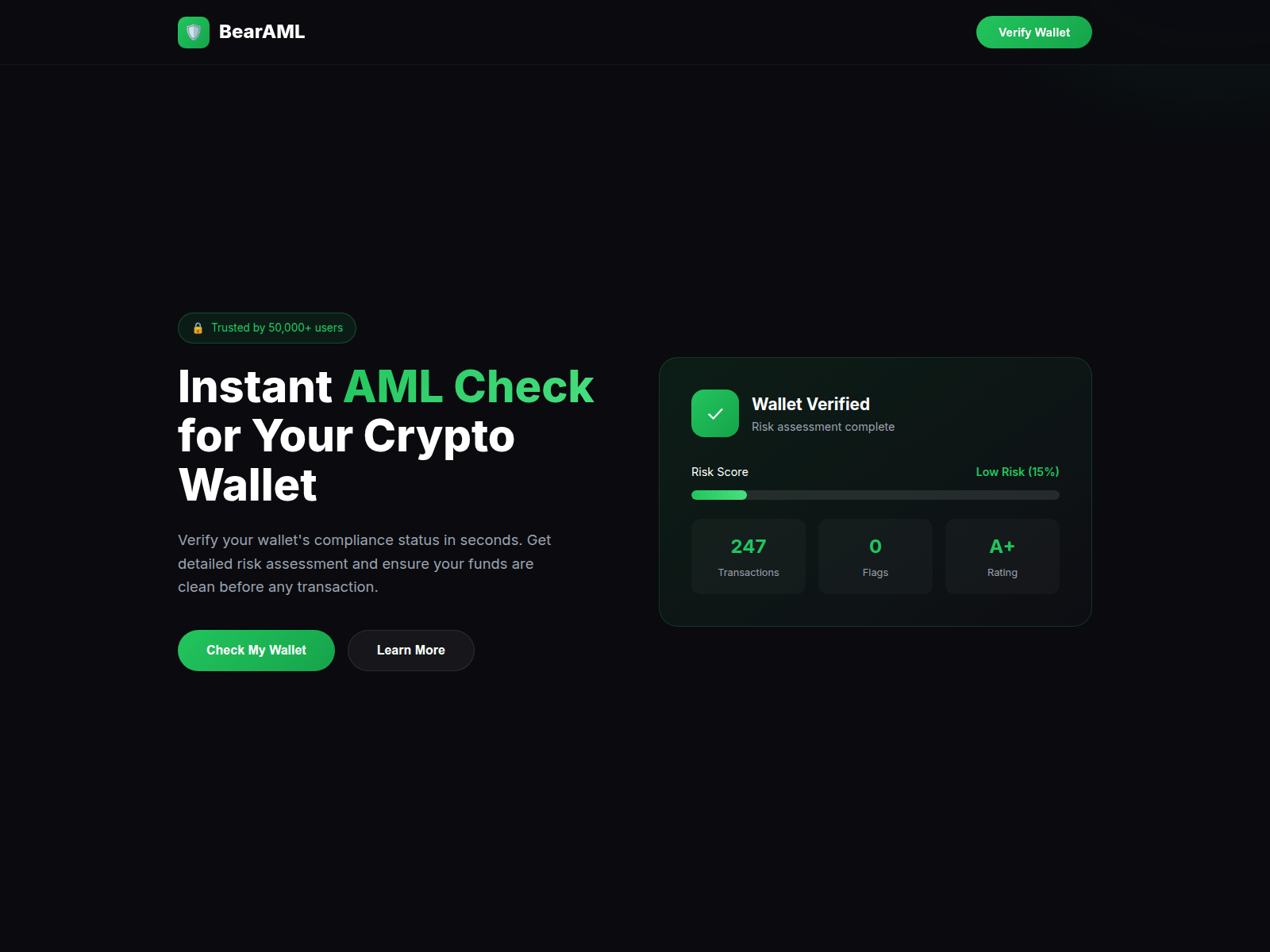Image resolution: width=1270 pixels, height=952 pixels.
Task: Click the Instant headline word
Action: (255, 387)
